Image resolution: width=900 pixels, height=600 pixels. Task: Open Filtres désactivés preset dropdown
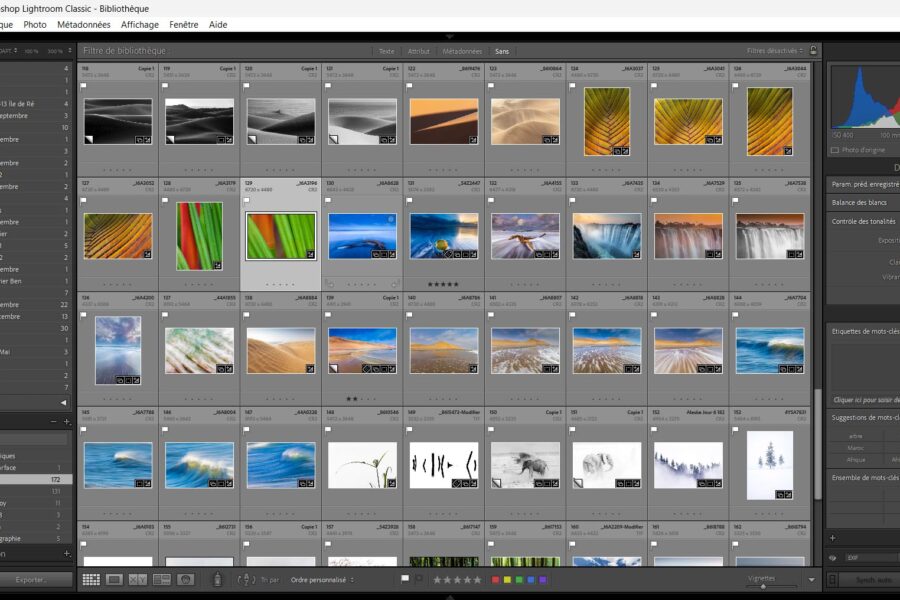[775, 51]
